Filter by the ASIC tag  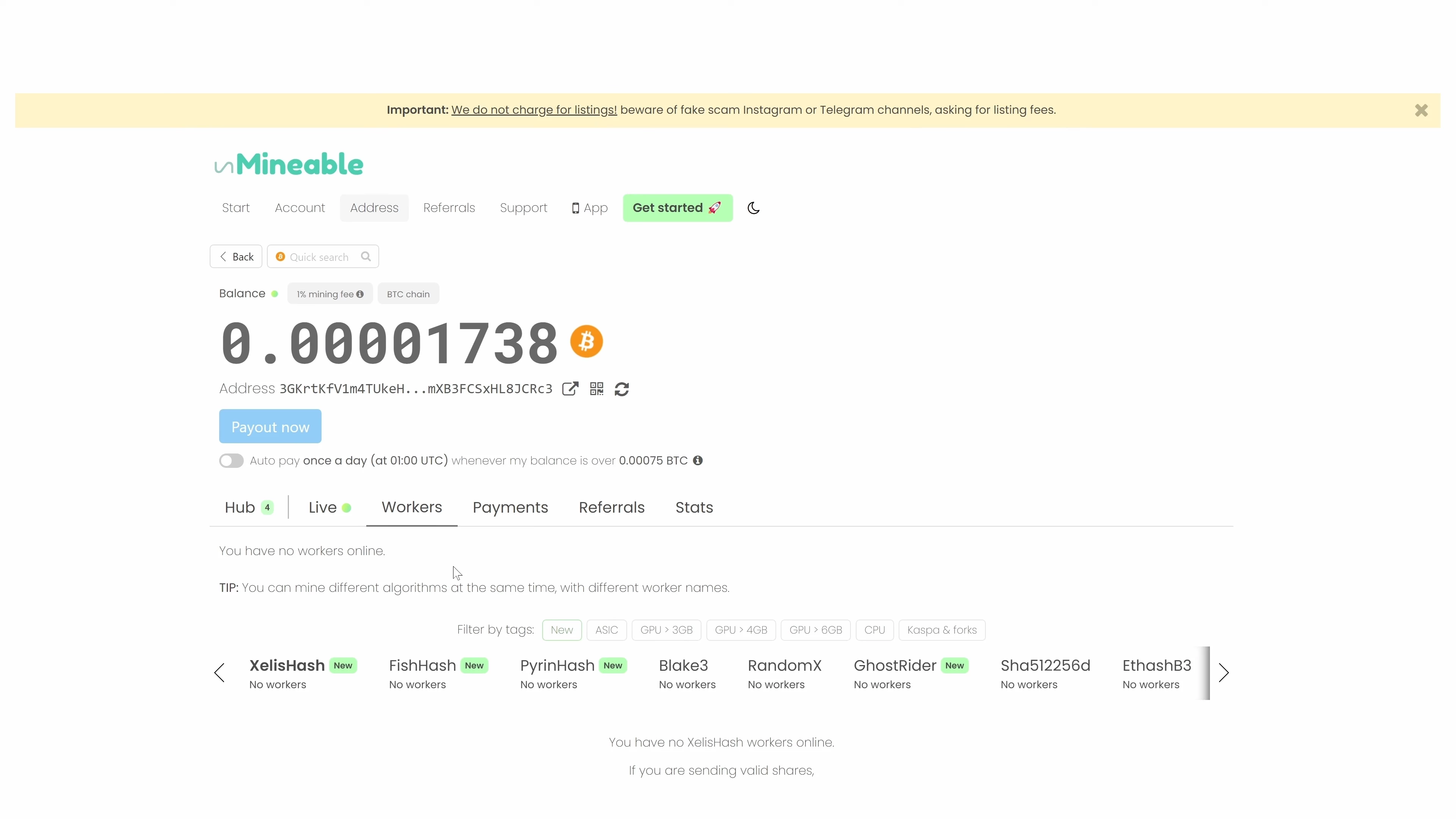[x=607, y=630]
